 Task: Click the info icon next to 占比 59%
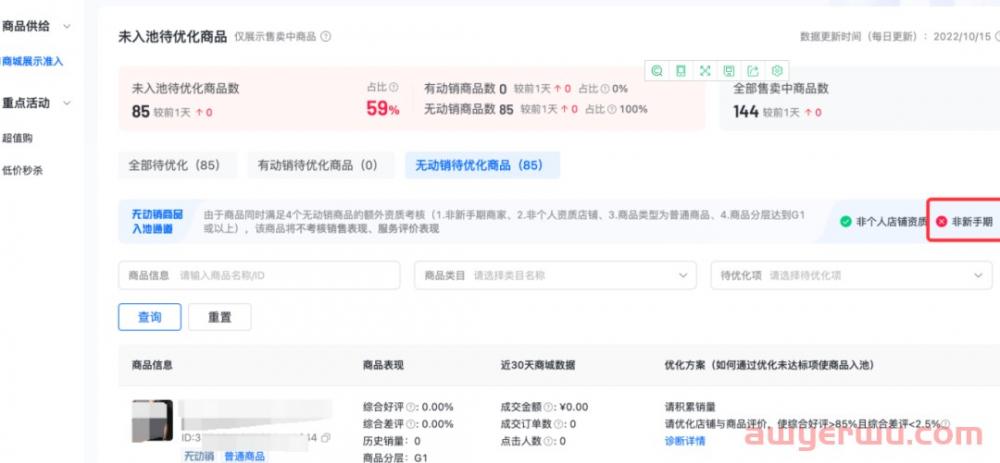click(x=394, y=88)
